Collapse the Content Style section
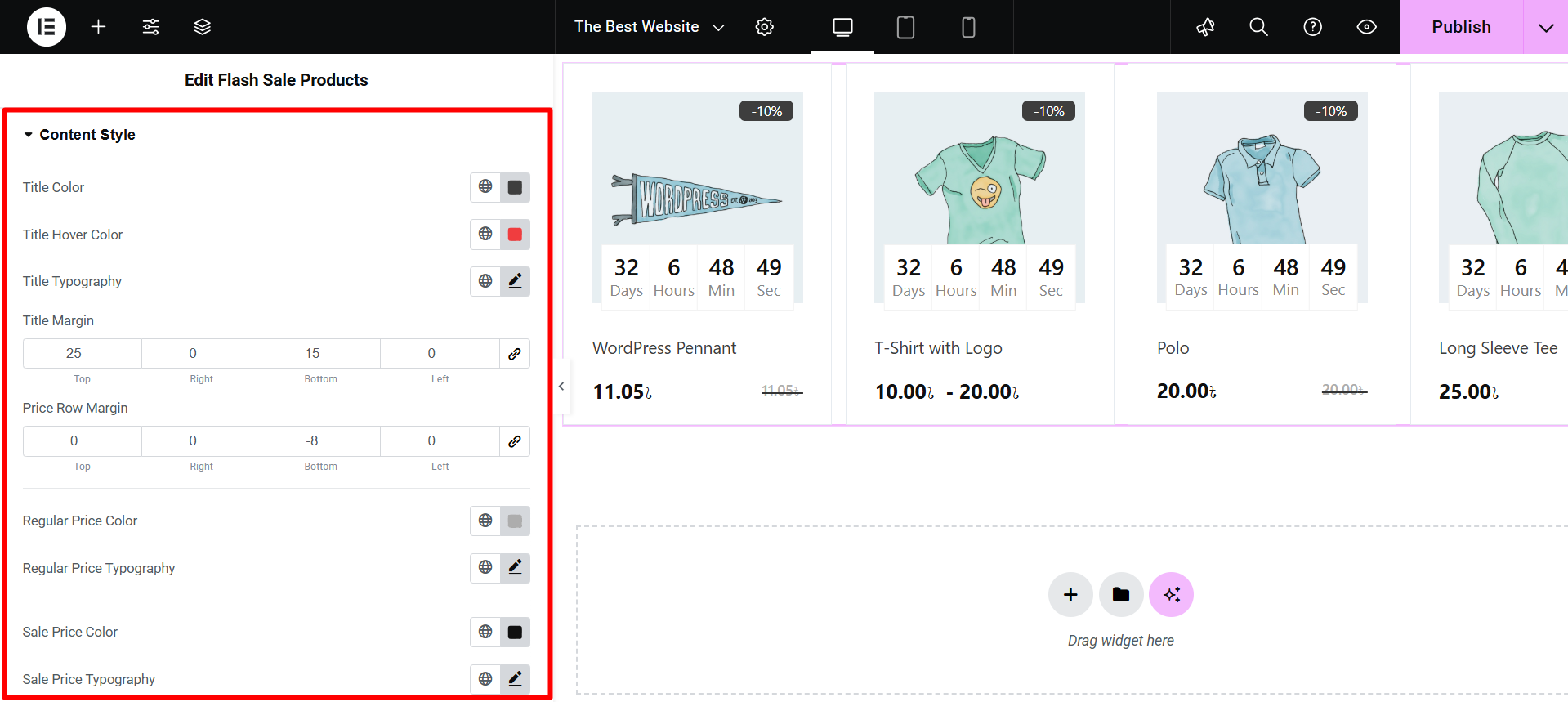 click(29, 135)
